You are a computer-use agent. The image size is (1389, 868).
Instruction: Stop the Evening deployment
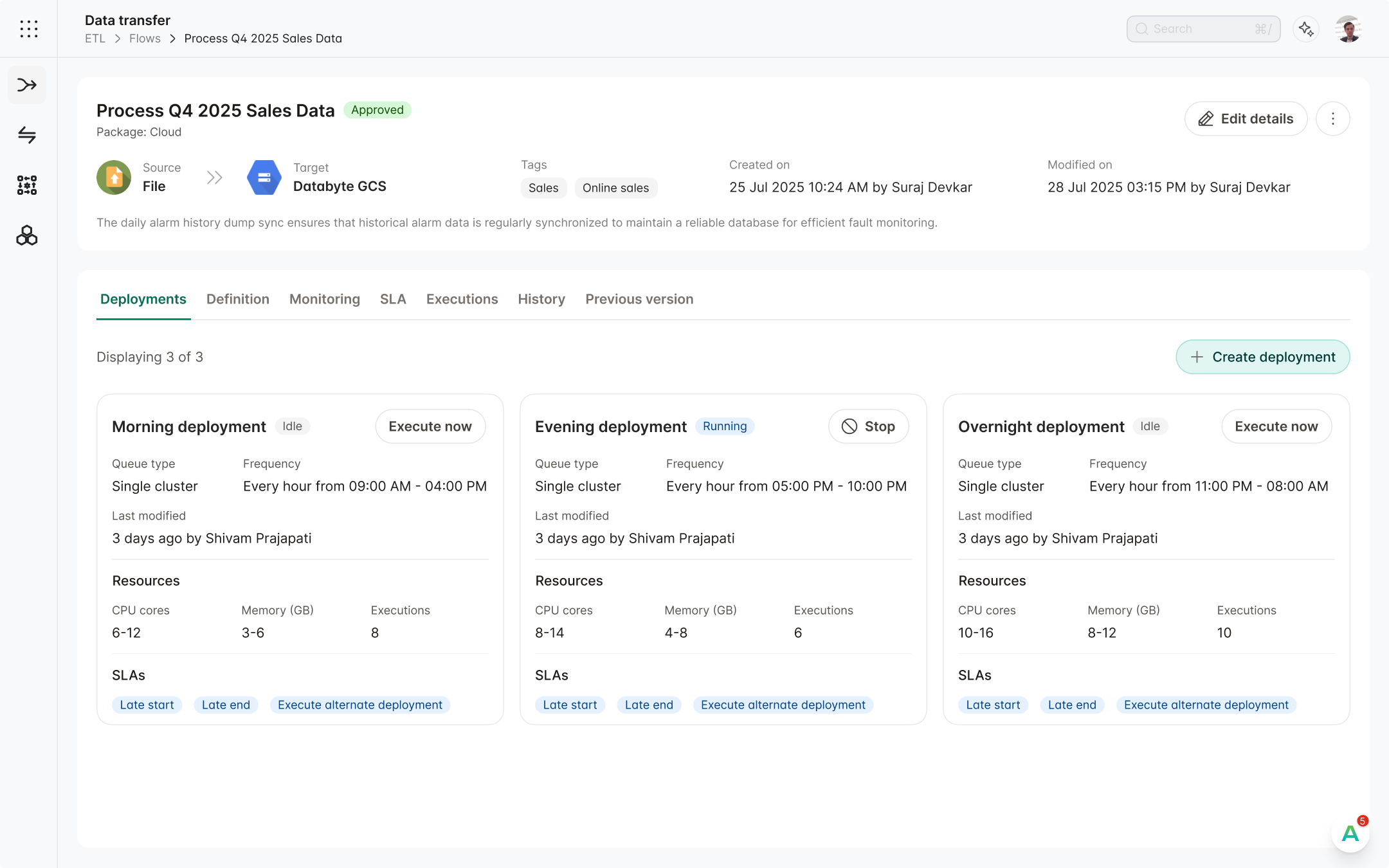868,426
